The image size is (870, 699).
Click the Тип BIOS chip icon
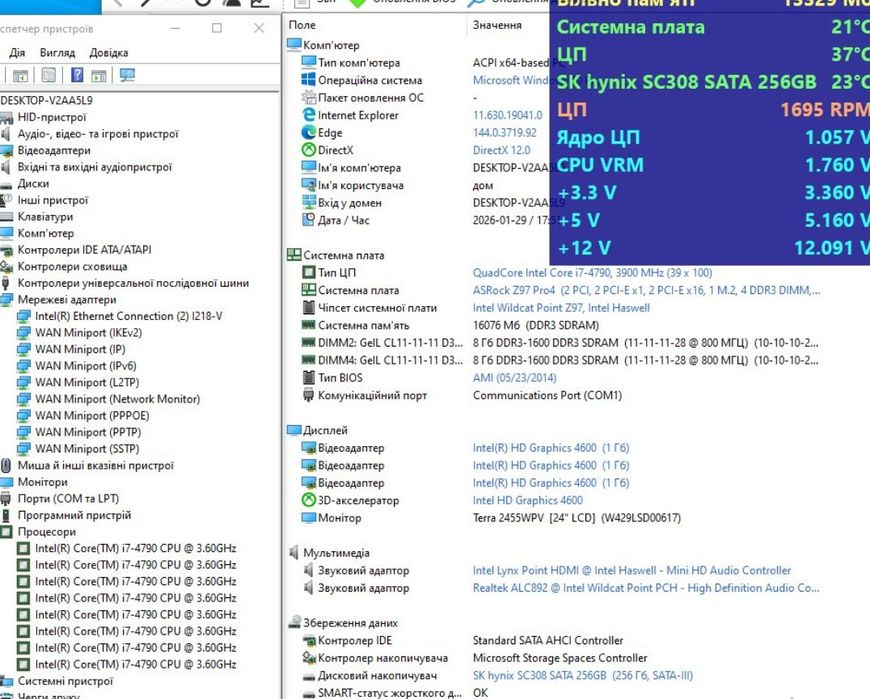click(x=308, y=377)
